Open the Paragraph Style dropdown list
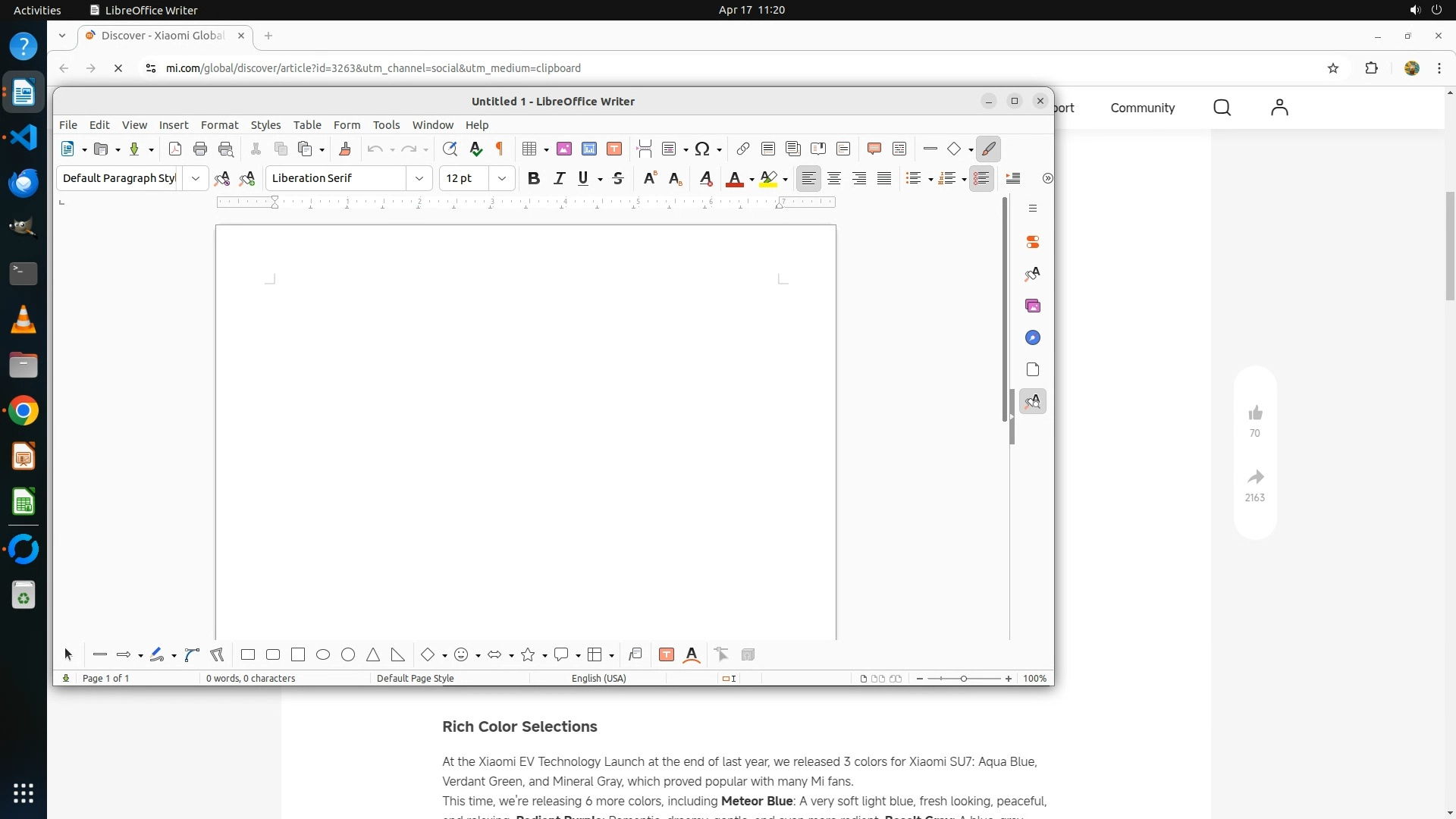 tap(196, 178)
